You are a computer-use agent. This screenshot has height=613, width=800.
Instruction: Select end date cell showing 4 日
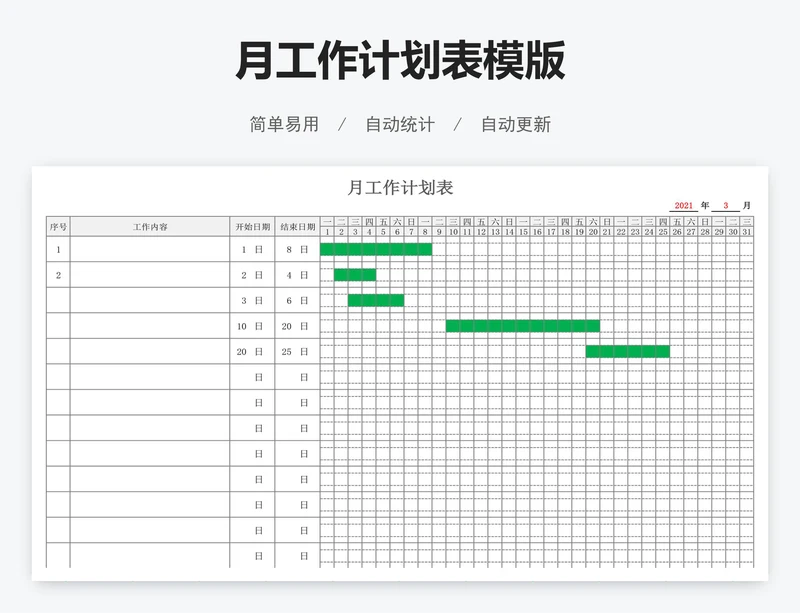[297, 275]
